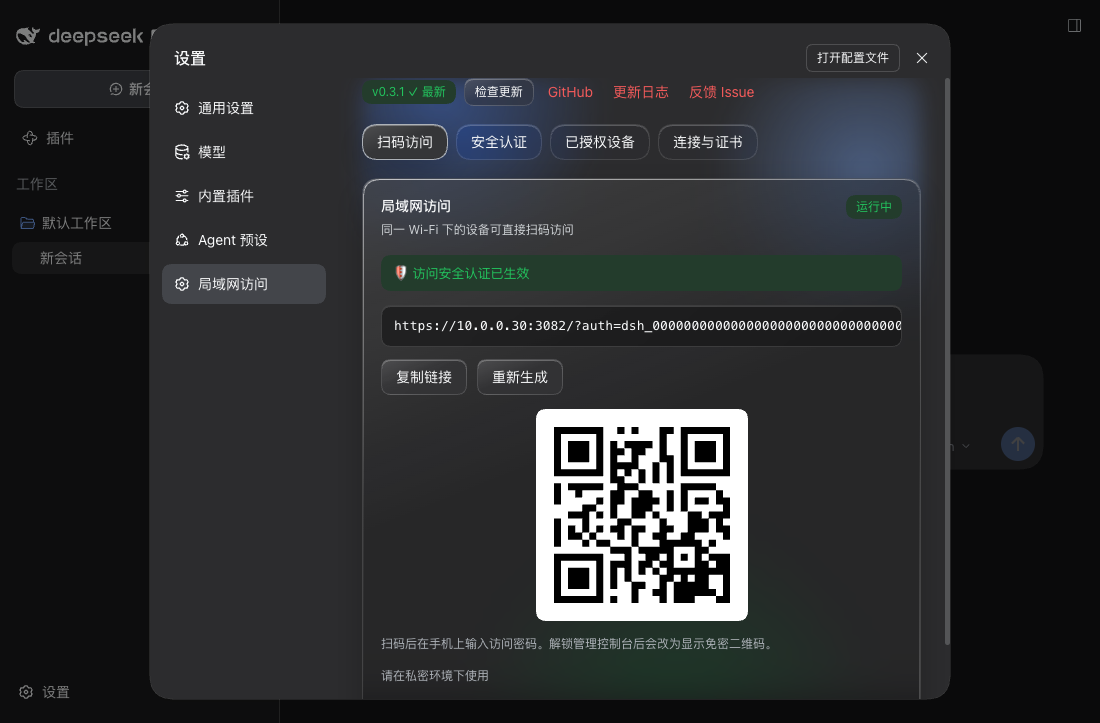Open the 模型 settings section
Viewport: 1100px width, 723px height.
click(243, 152)
